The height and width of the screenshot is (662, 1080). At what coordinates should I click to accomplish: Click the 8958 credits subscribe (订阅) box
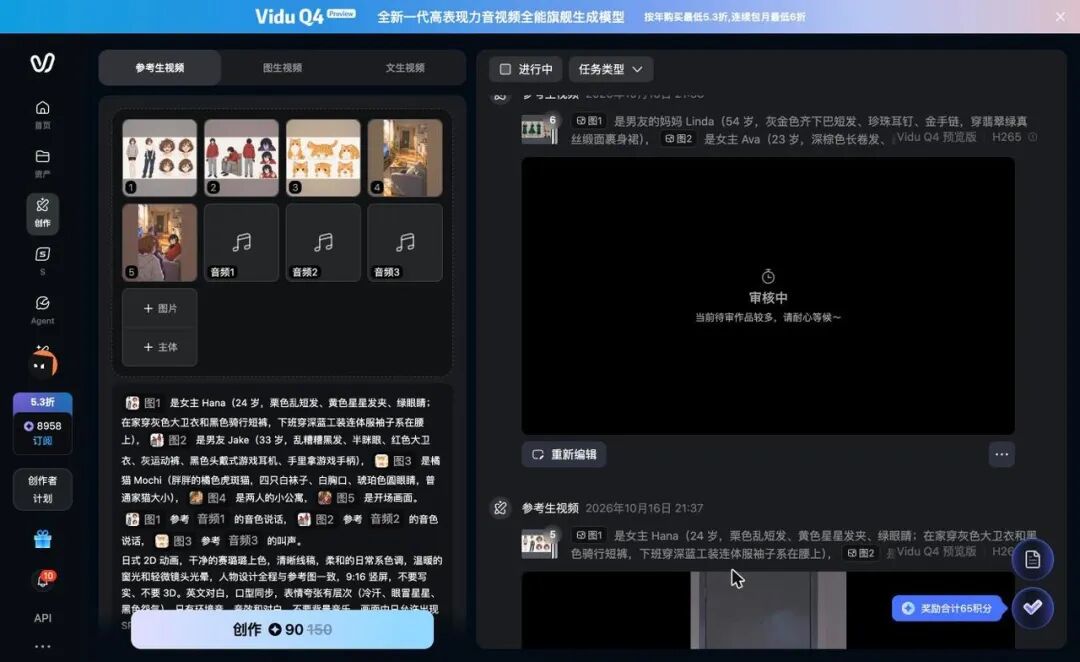[x=42, y=433]
